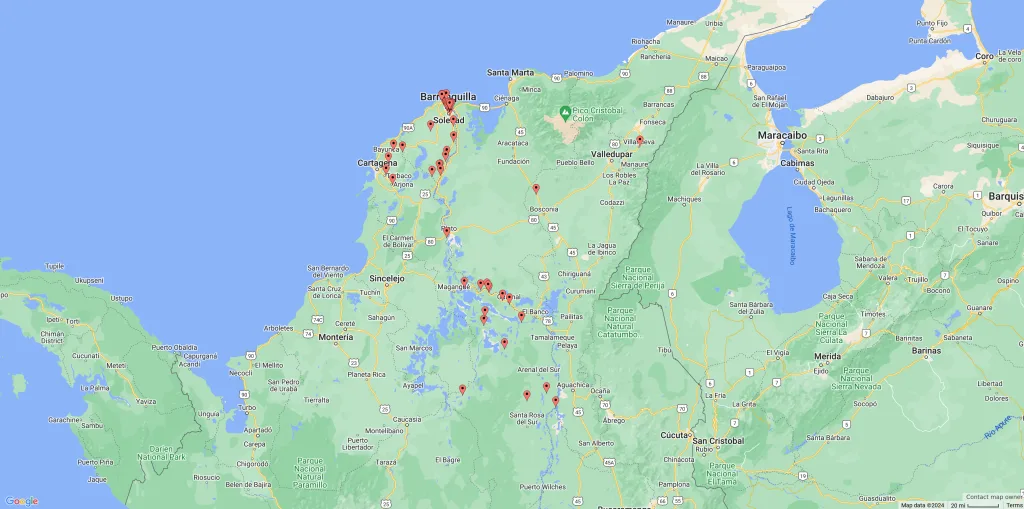The width and height of the screenshot is (1024, 509).
Task: Click the El Carmen de Bolívar label
Action: coord(398,241)
